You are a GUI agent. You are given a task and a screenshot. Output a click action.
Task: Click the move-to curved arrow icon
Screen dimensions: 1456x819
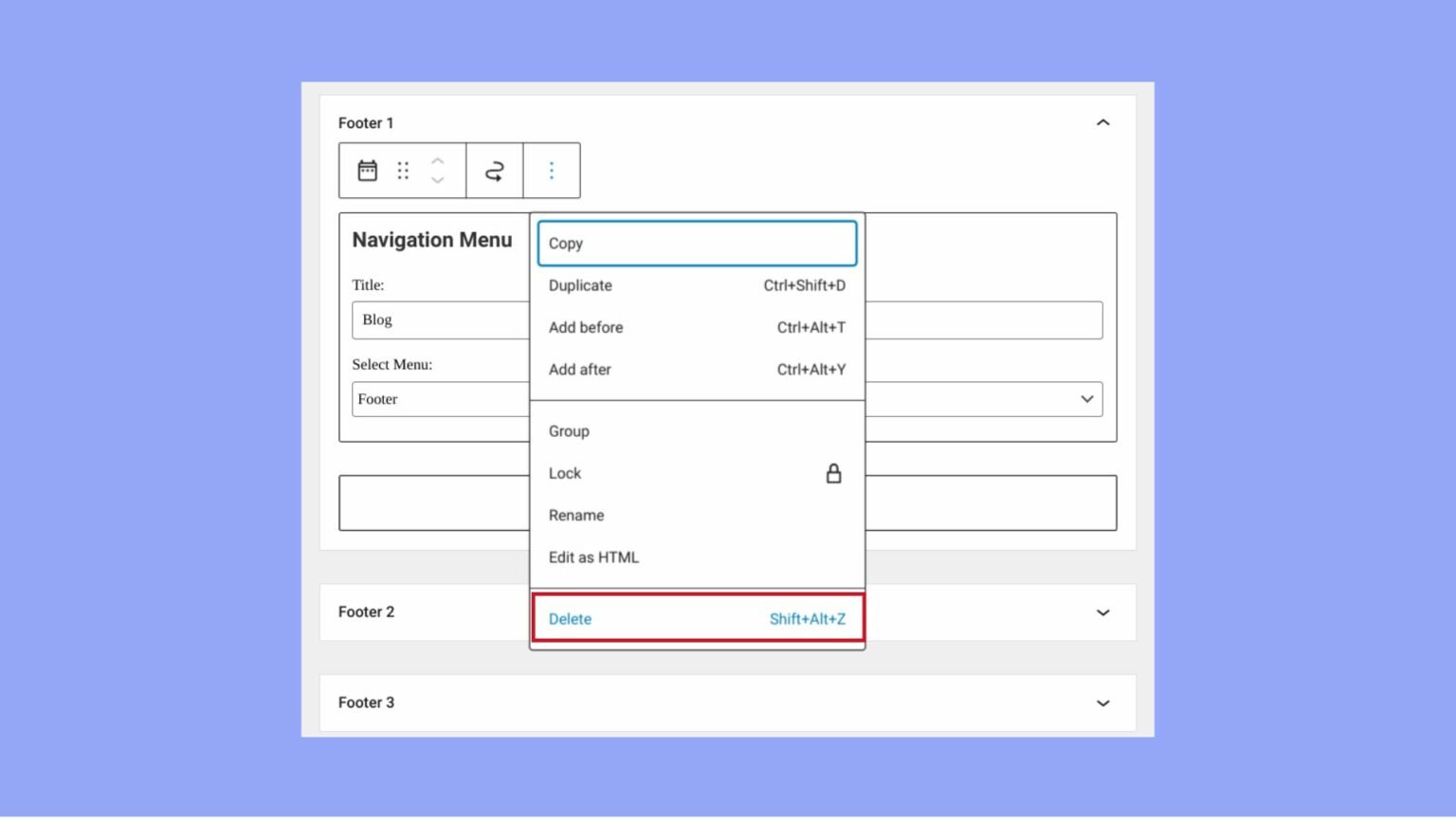click(494, 170)
